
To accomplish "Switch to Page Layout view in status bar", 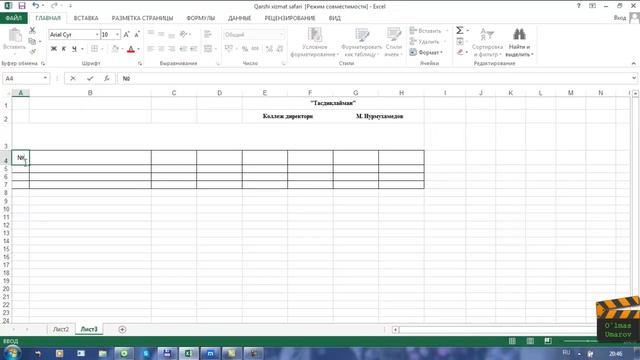I will pos(530,341).
